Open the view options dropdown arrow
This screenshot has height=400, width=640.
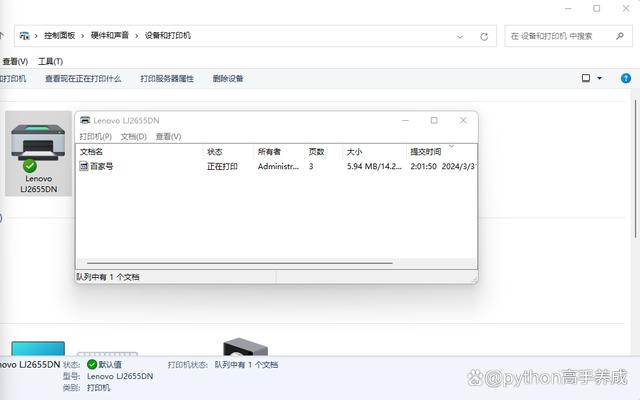(x=600, y=78)
